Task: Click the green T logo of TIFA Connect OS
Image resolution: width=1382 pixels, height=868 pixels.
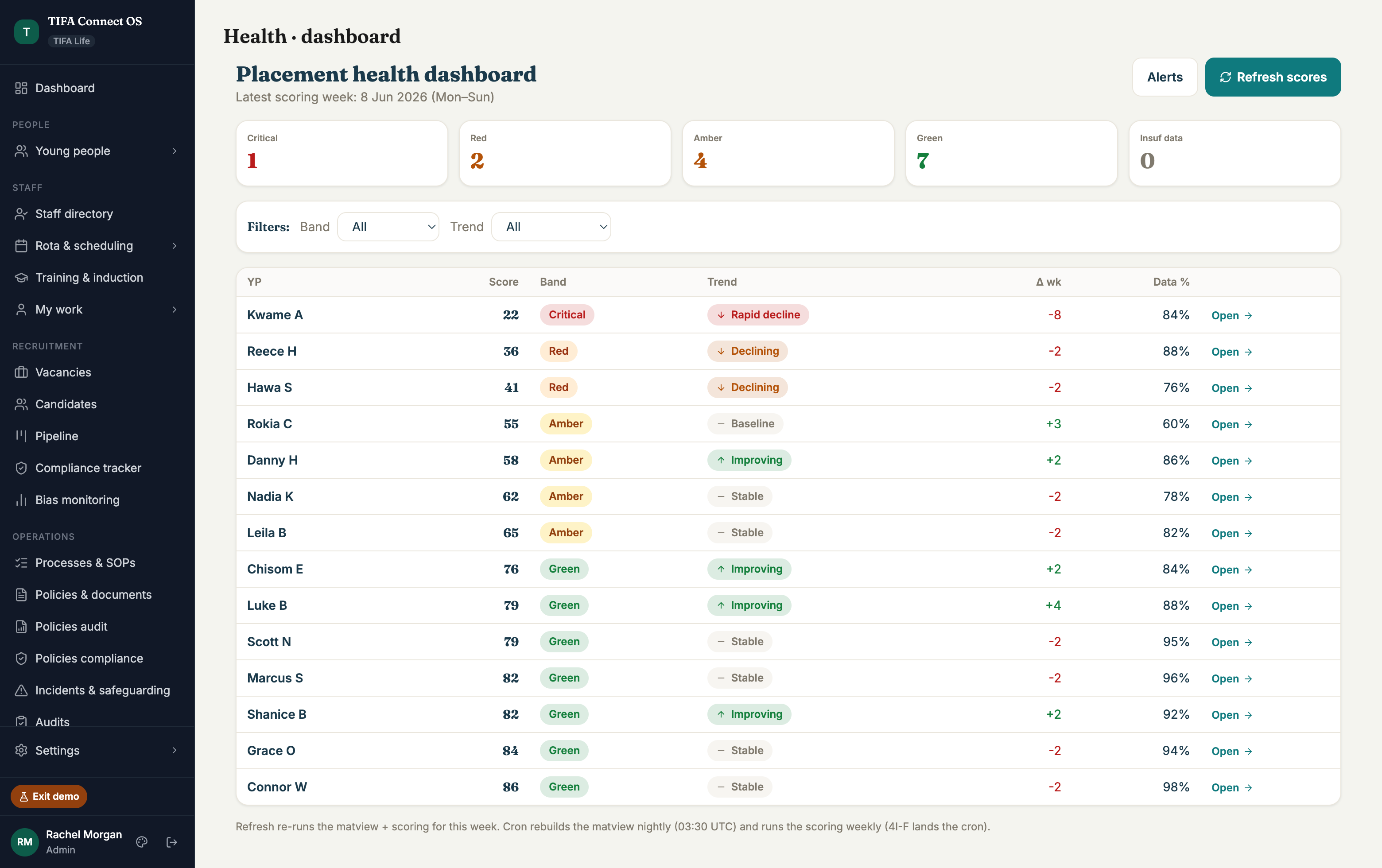Action: coord(27,31)
